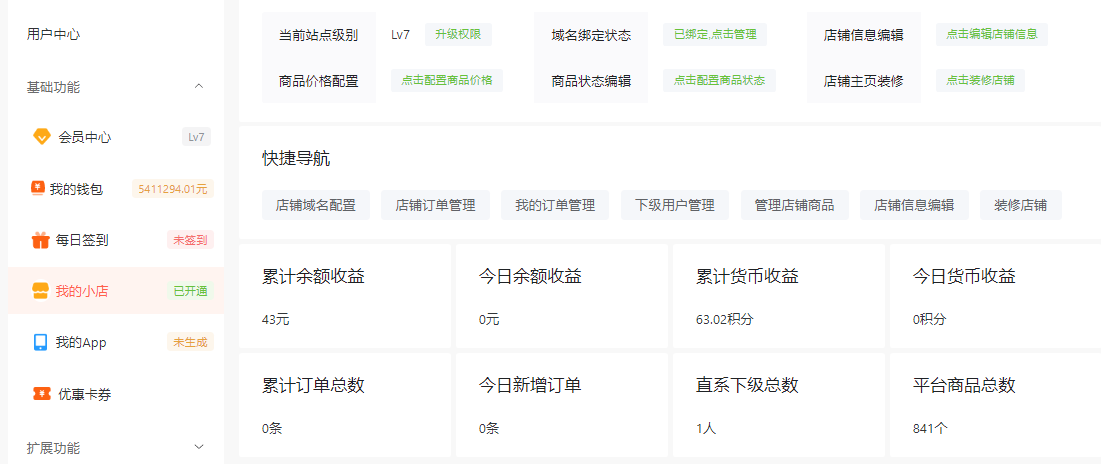
Task: Click the 63.02积分 value
Action: pos(725,319)
